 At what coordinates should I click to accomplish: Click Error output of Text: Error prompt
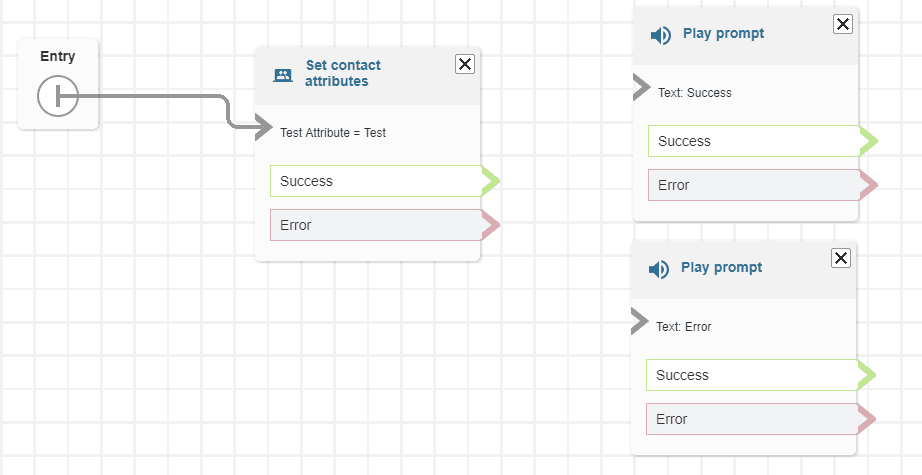tap(866, 419)
